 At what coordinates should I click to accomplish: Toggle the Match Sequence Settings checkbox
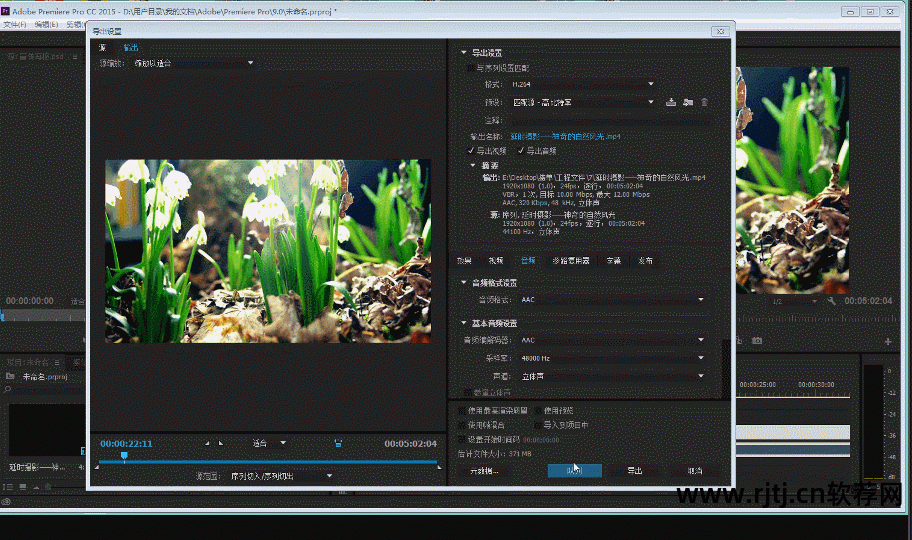tap(471, 68)
